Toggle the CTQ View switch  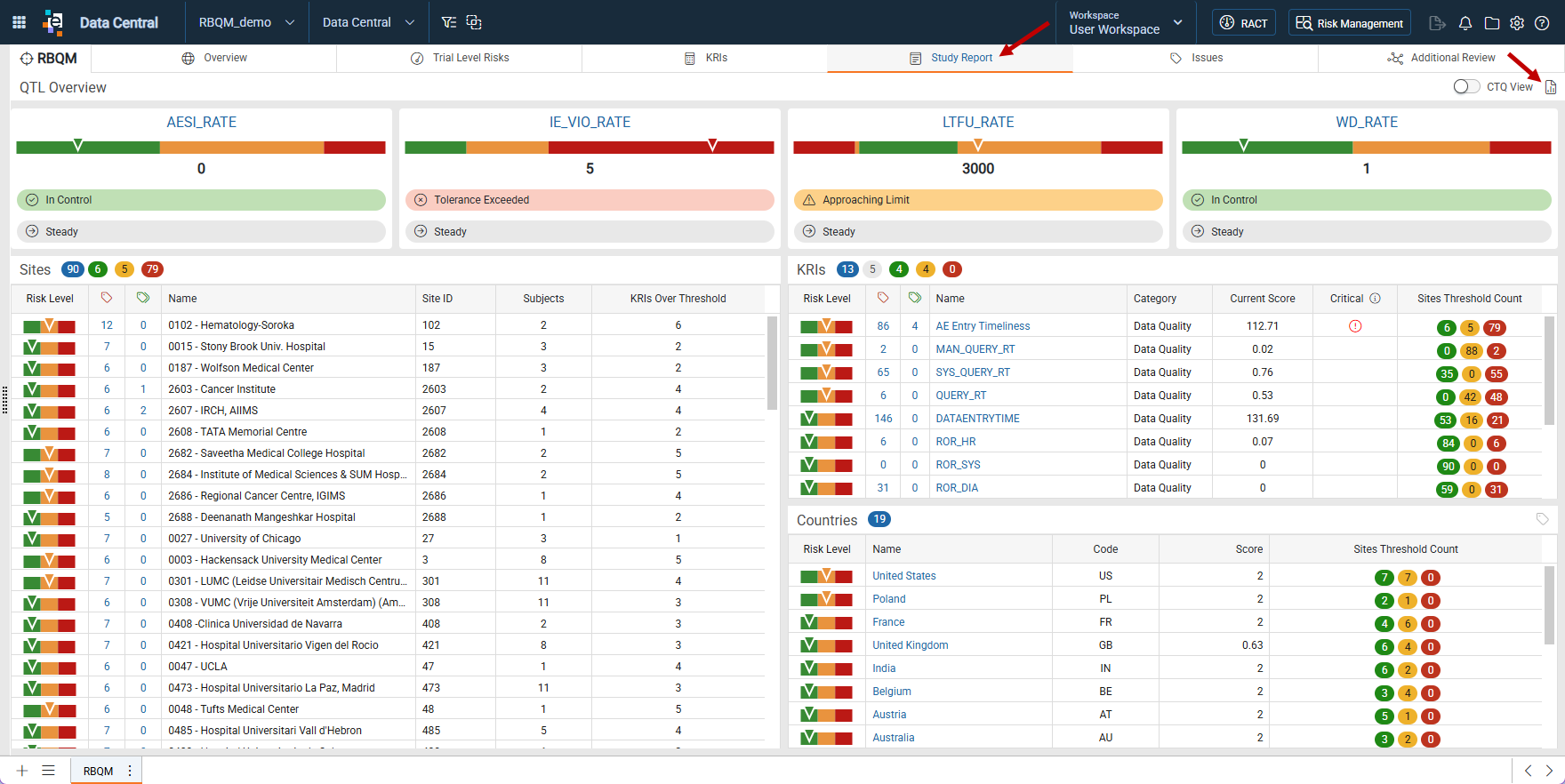tap(1466, 86)
